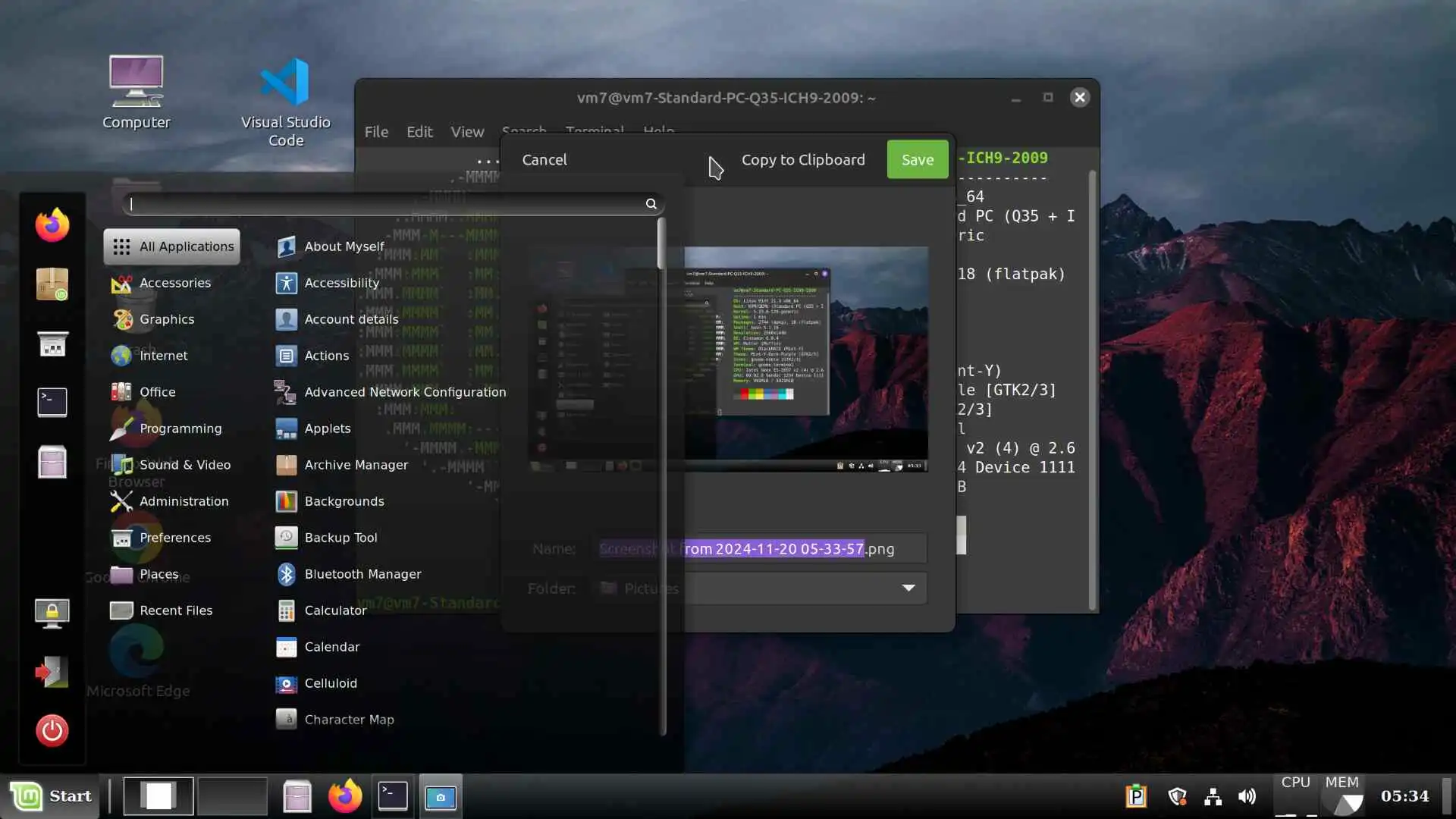This screenshot has height=819, width=1456.
Task: Open the network icon in system tray
Action: [x=1213, y=796]
